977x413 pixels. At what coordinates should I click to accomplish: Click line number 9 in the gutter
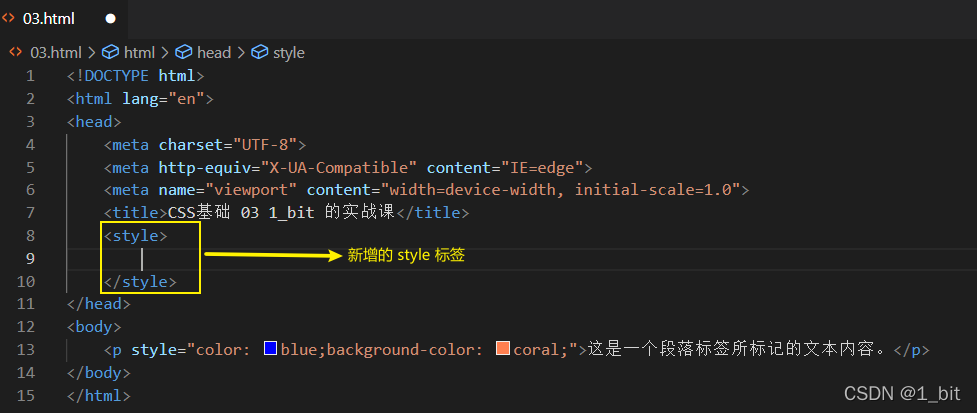pos(30,259)
